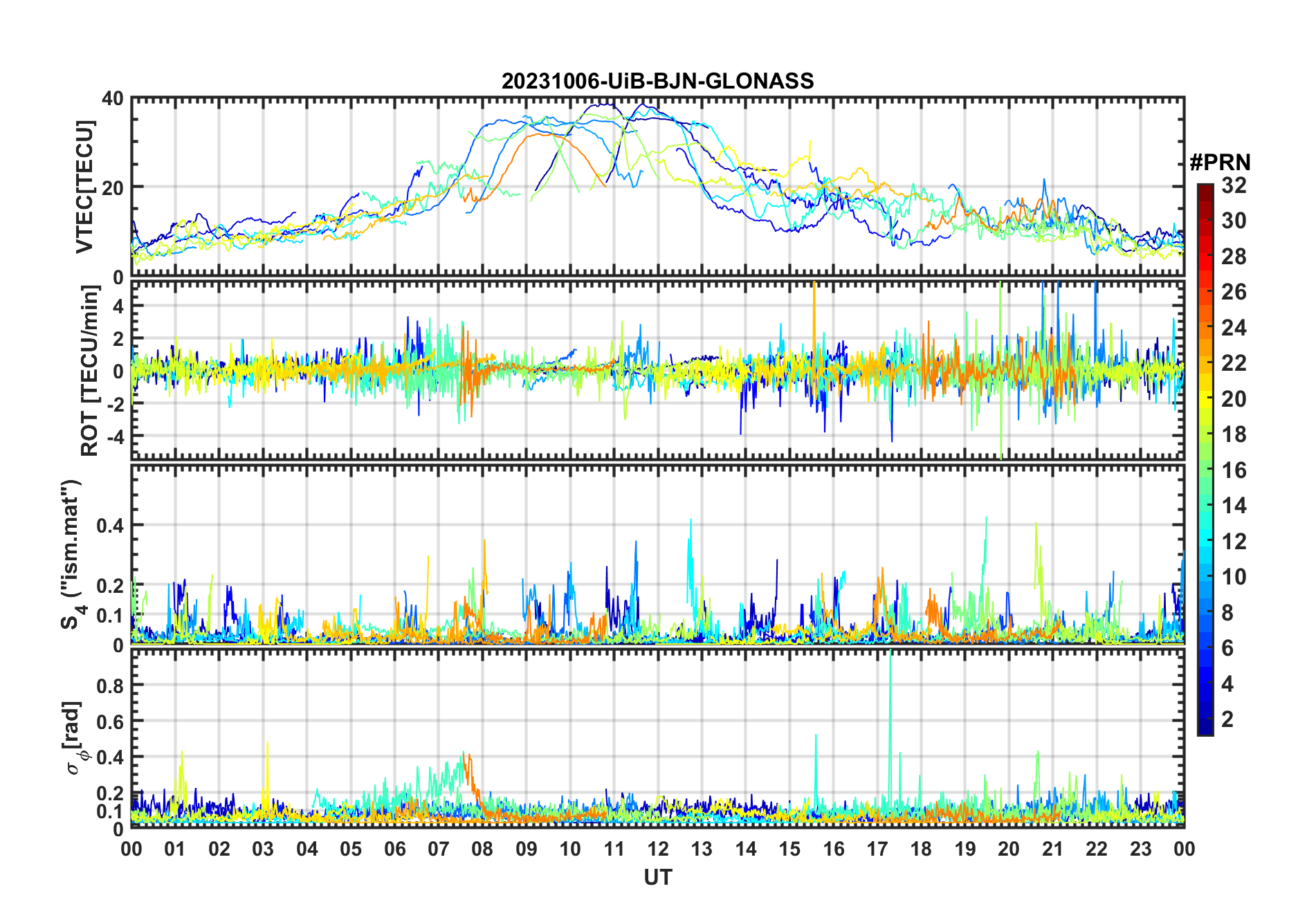This screenshot has width=1316, height=920.
Task: Click the colorbar tick label 32
Action: click(x=1234, y=185)
